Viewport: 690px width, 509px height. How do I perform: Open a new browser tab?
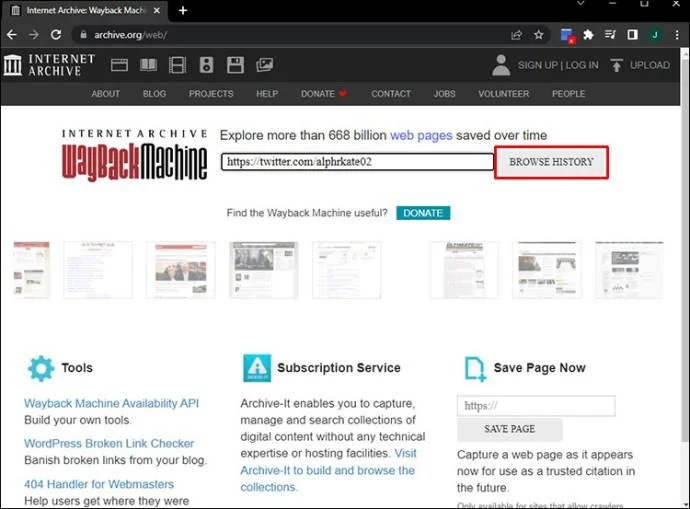click(x=183, y=10)
